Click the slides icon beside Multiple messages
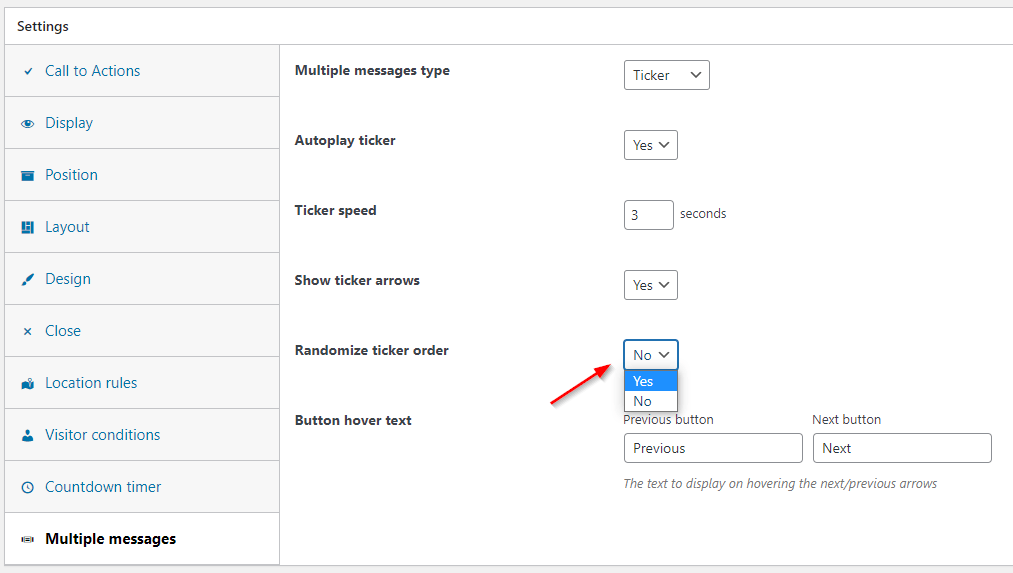The height and width of the screenshot is (573, 1013). [27, 539]
